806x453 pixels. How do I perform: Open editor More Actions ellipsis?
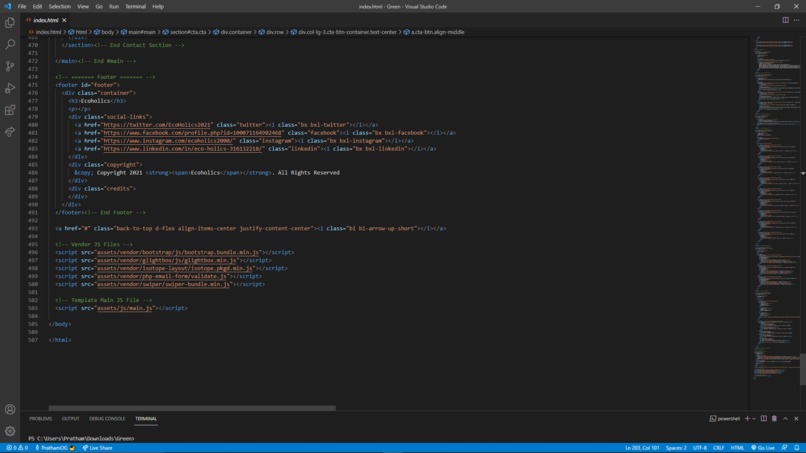(796, 20)
